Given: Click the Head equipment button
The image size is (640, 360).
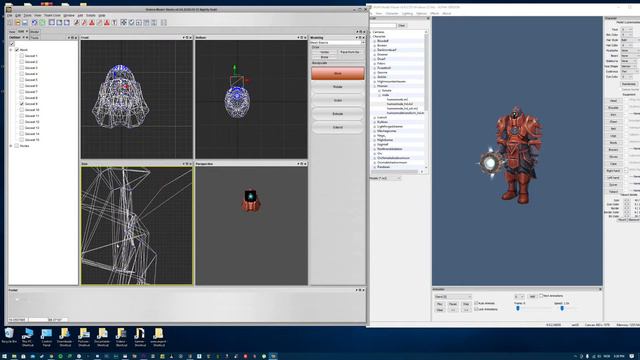Looking at the screenshot, I should click(613, 100).
